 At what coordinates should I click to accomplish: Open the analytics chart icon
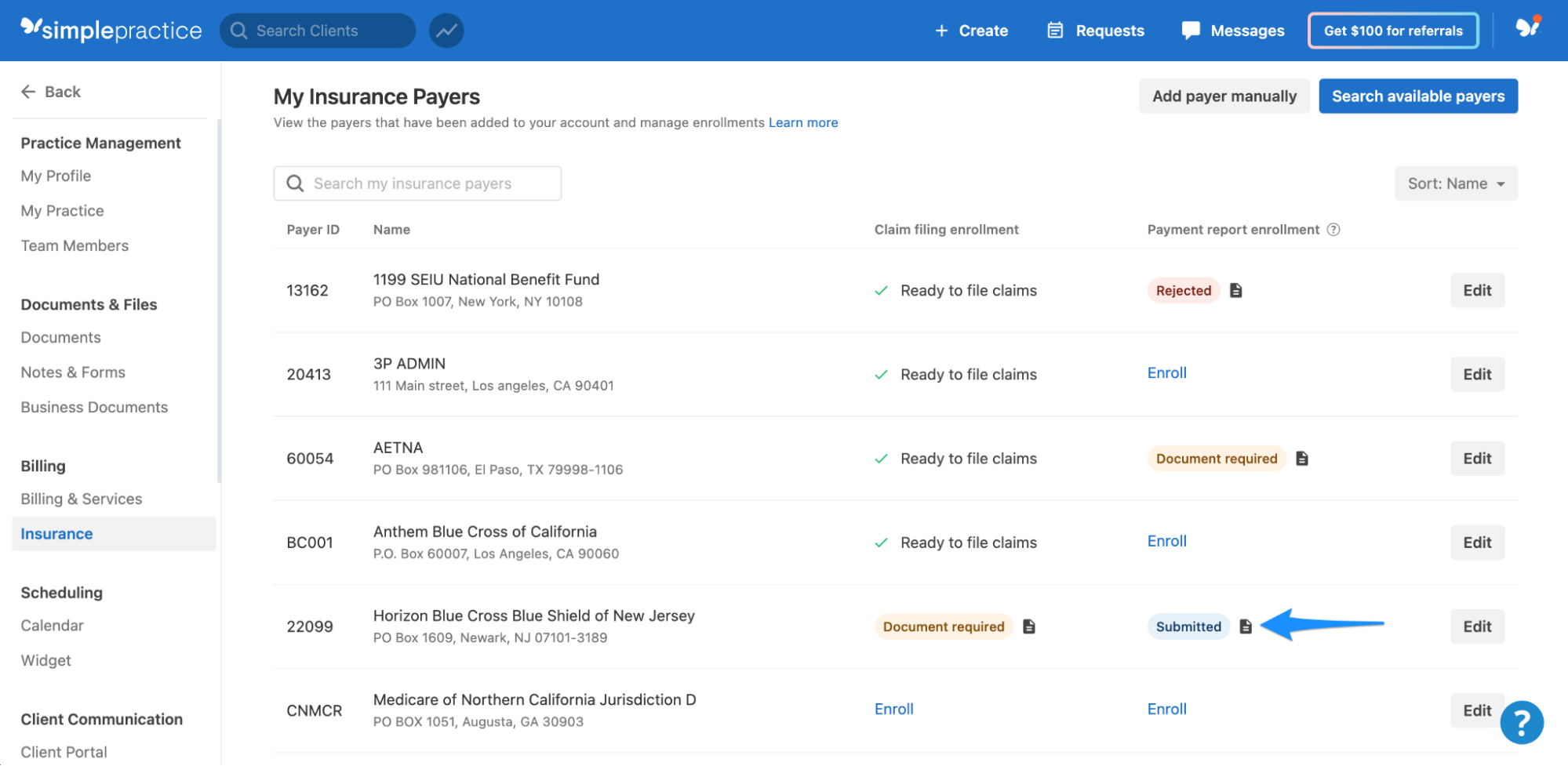click(446, 31)
